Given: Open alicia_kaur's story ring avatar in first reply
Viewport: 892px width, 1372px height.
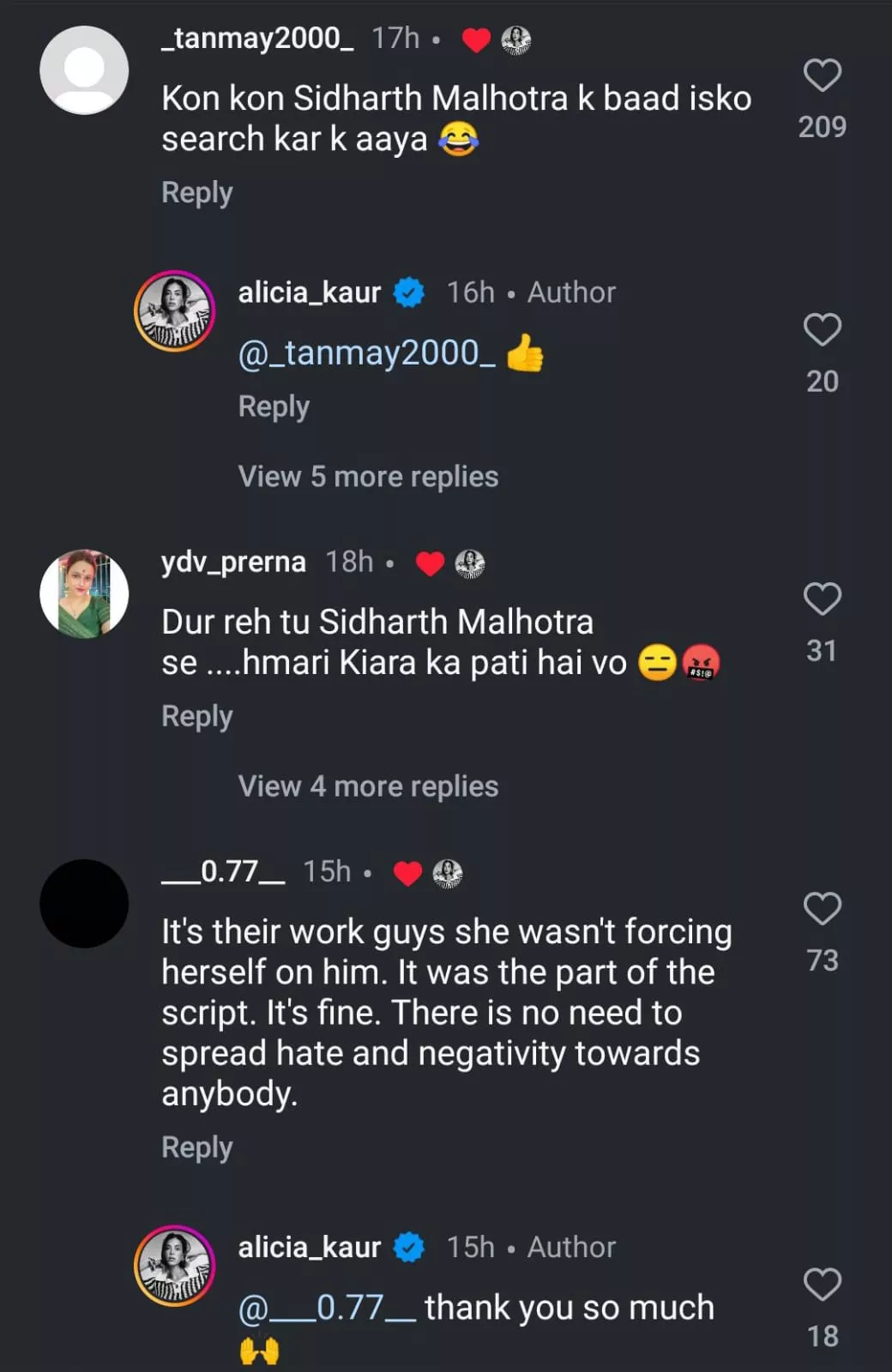Looking at the screenshot, I should (x=174, y=311).
